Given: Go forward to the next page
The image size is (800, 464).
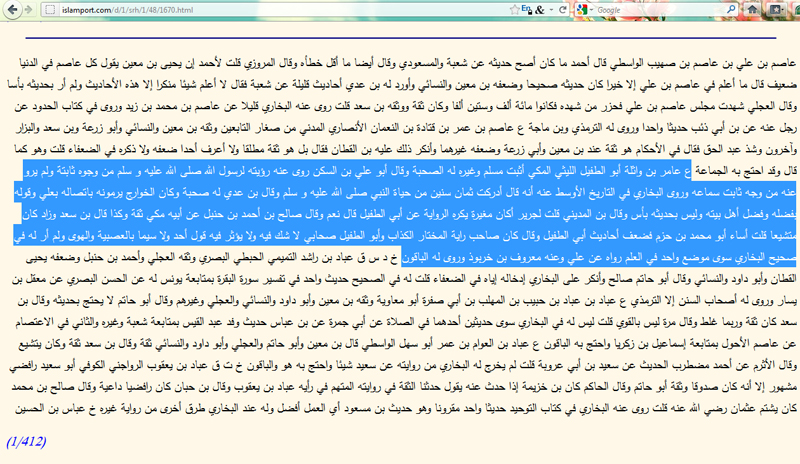Looking at the screenshot, I should tap(29, 10).
